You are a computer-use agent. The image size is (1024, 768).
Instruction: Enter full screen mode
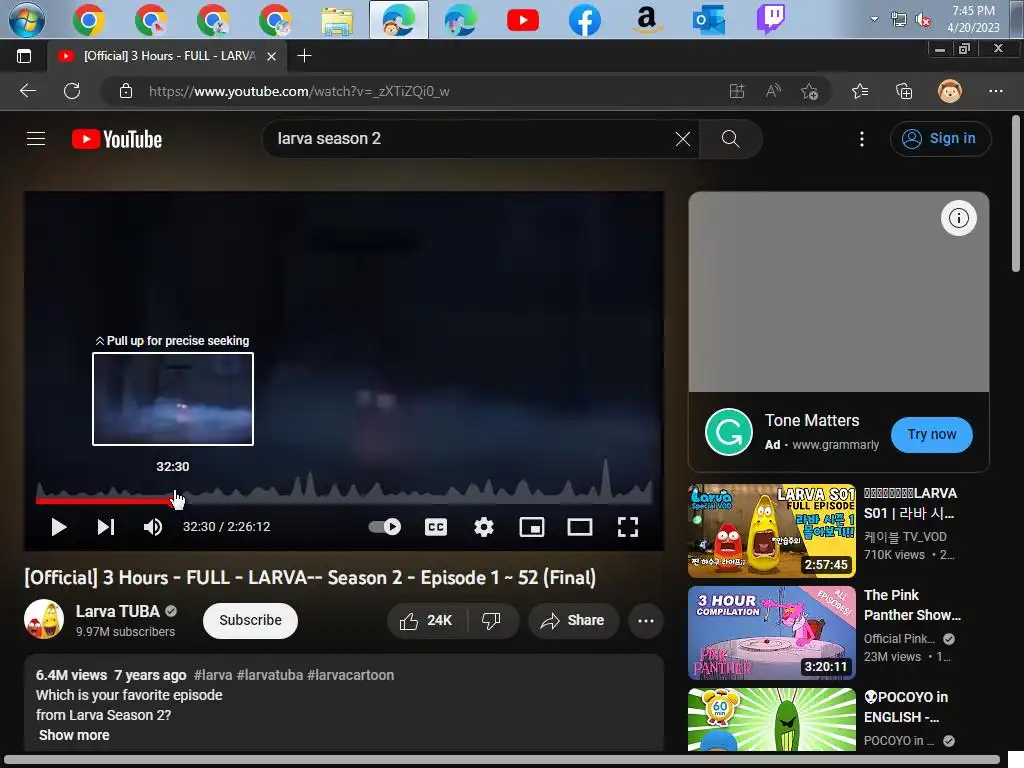coord(628,527)
